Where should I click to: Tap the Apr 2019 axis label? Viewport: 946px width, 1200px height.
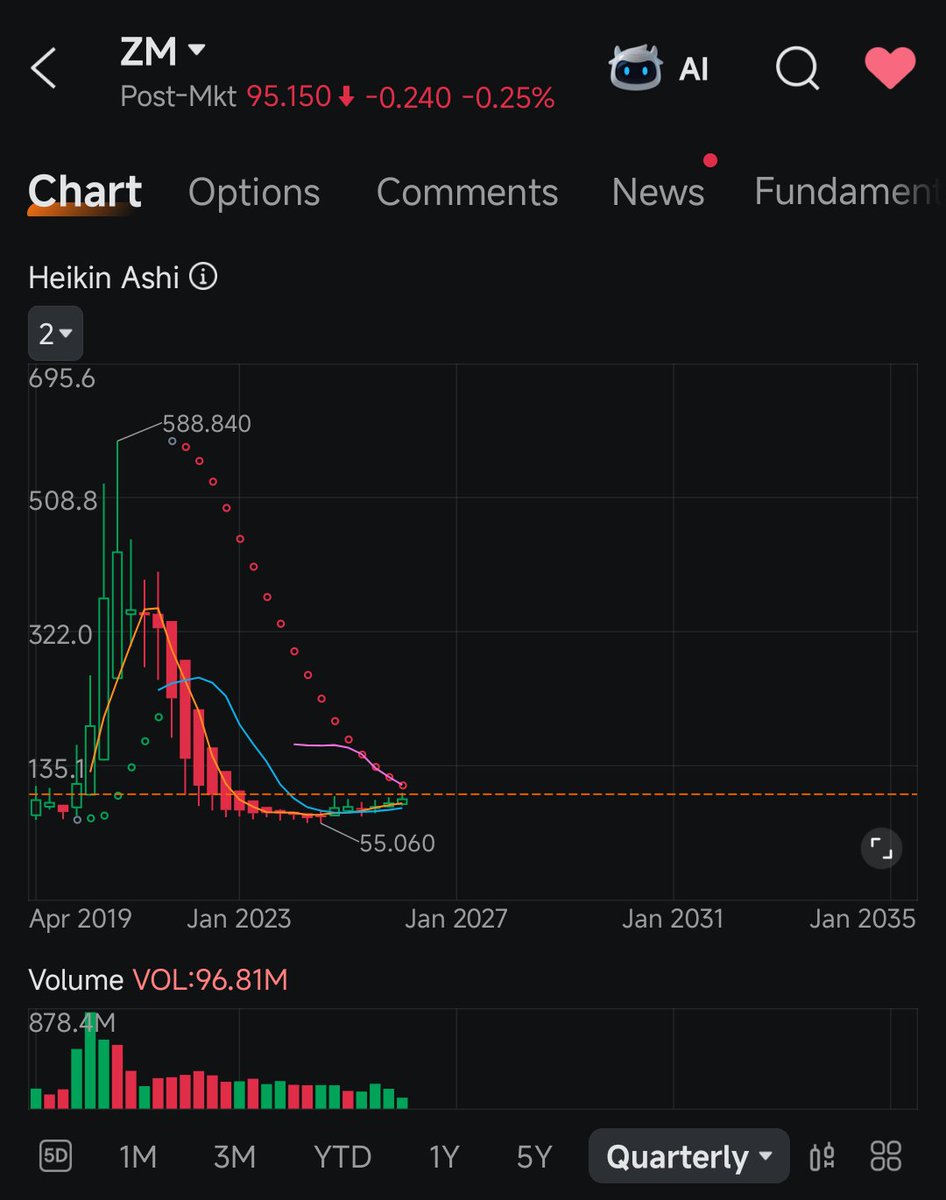point(80,918)
